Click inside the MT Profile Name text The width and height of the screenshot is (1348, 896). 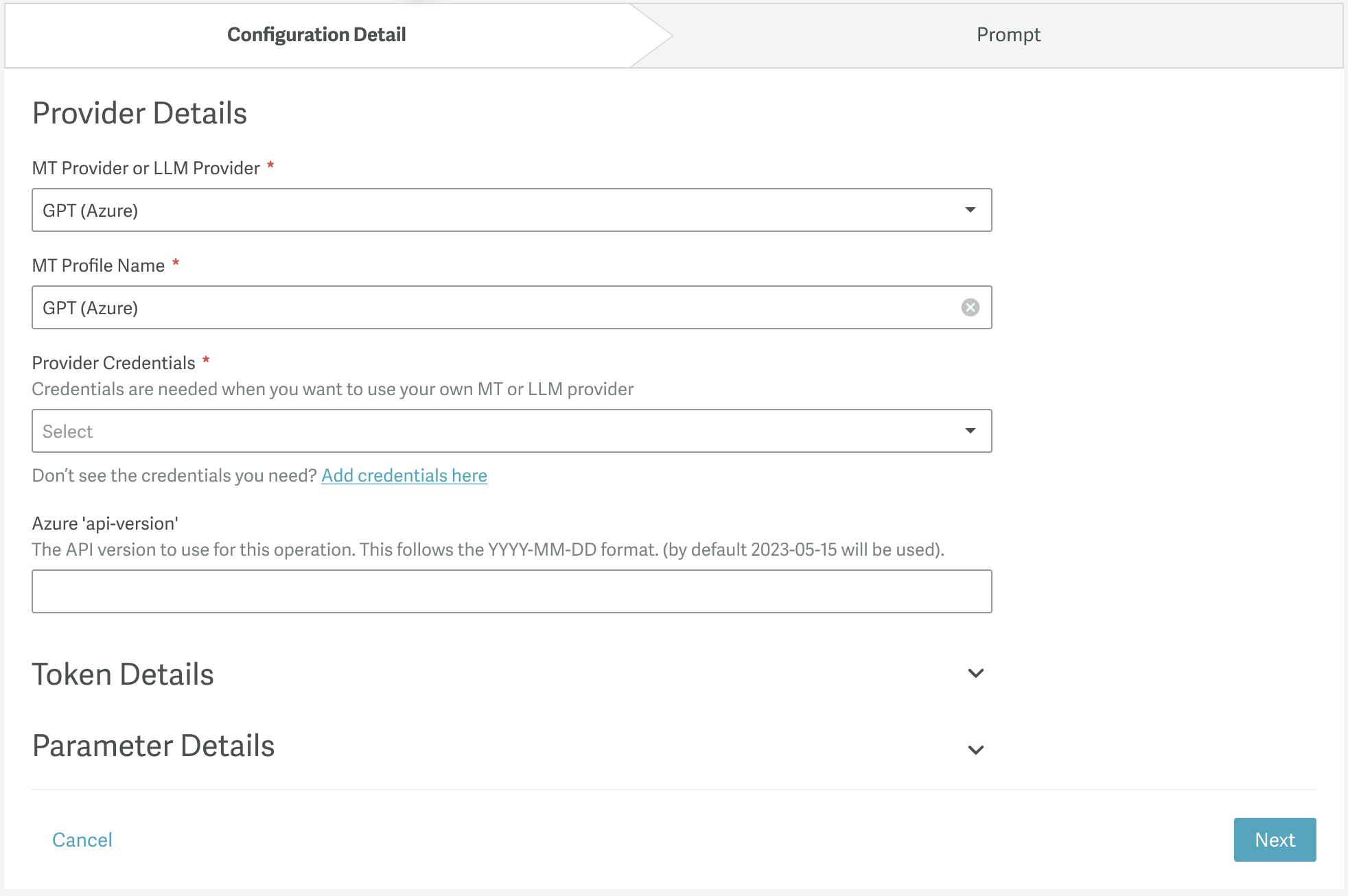point(91,308)
